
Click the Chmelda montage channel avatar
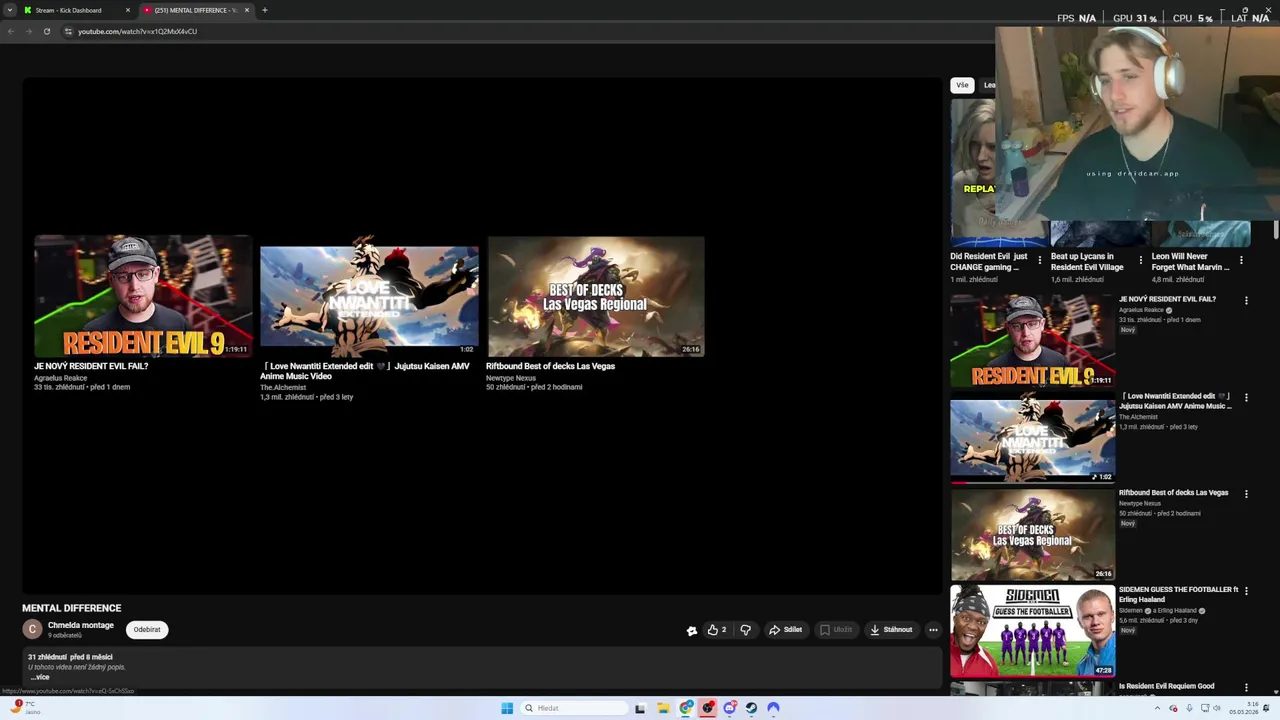click(x=32, y=629)
